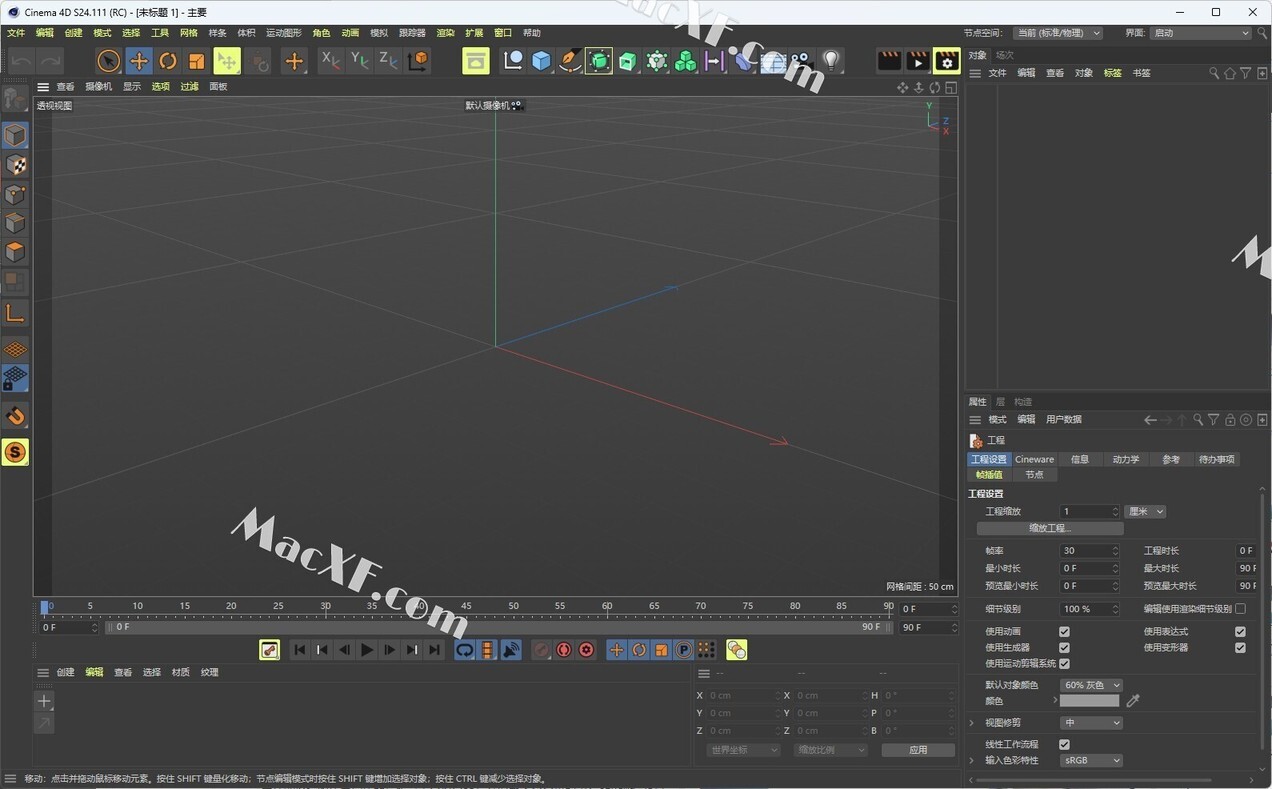1272x789 pixels.
Task: Toggle playback sound icon
Action: [510, 650]
